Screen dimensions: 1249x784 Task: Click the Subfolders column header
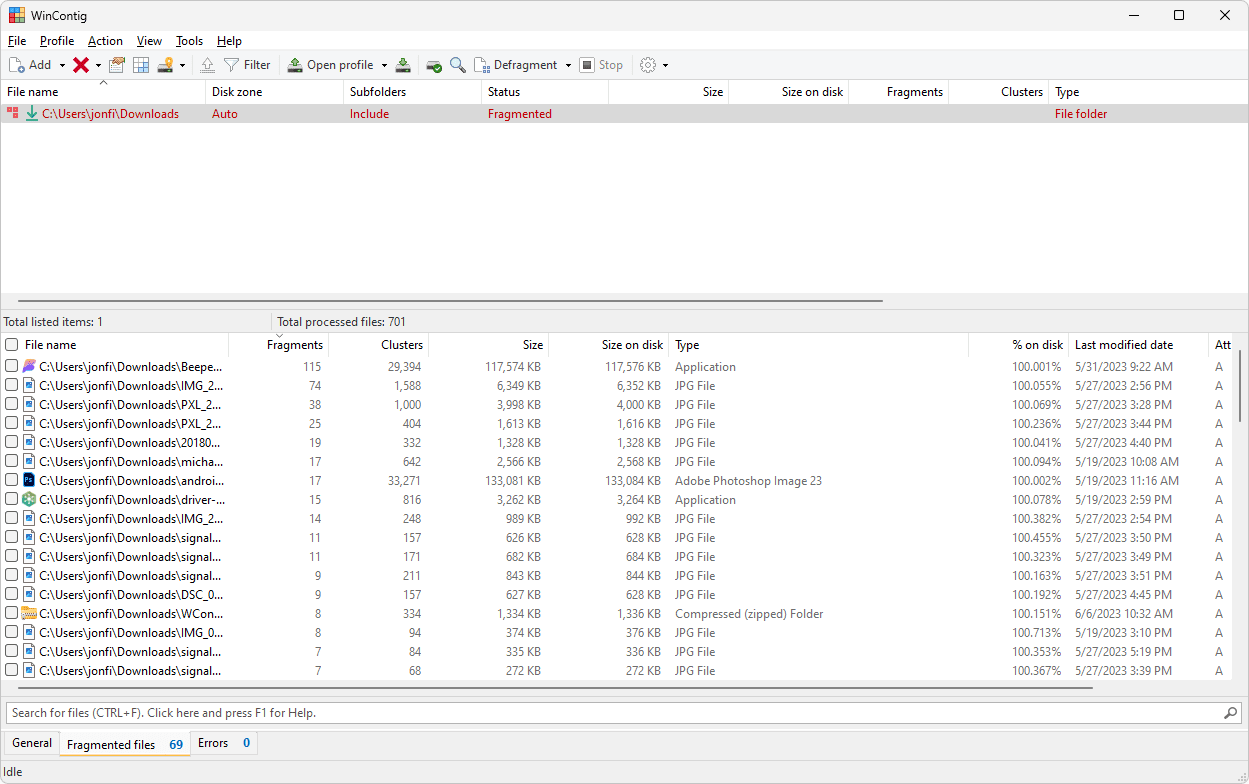412,92
